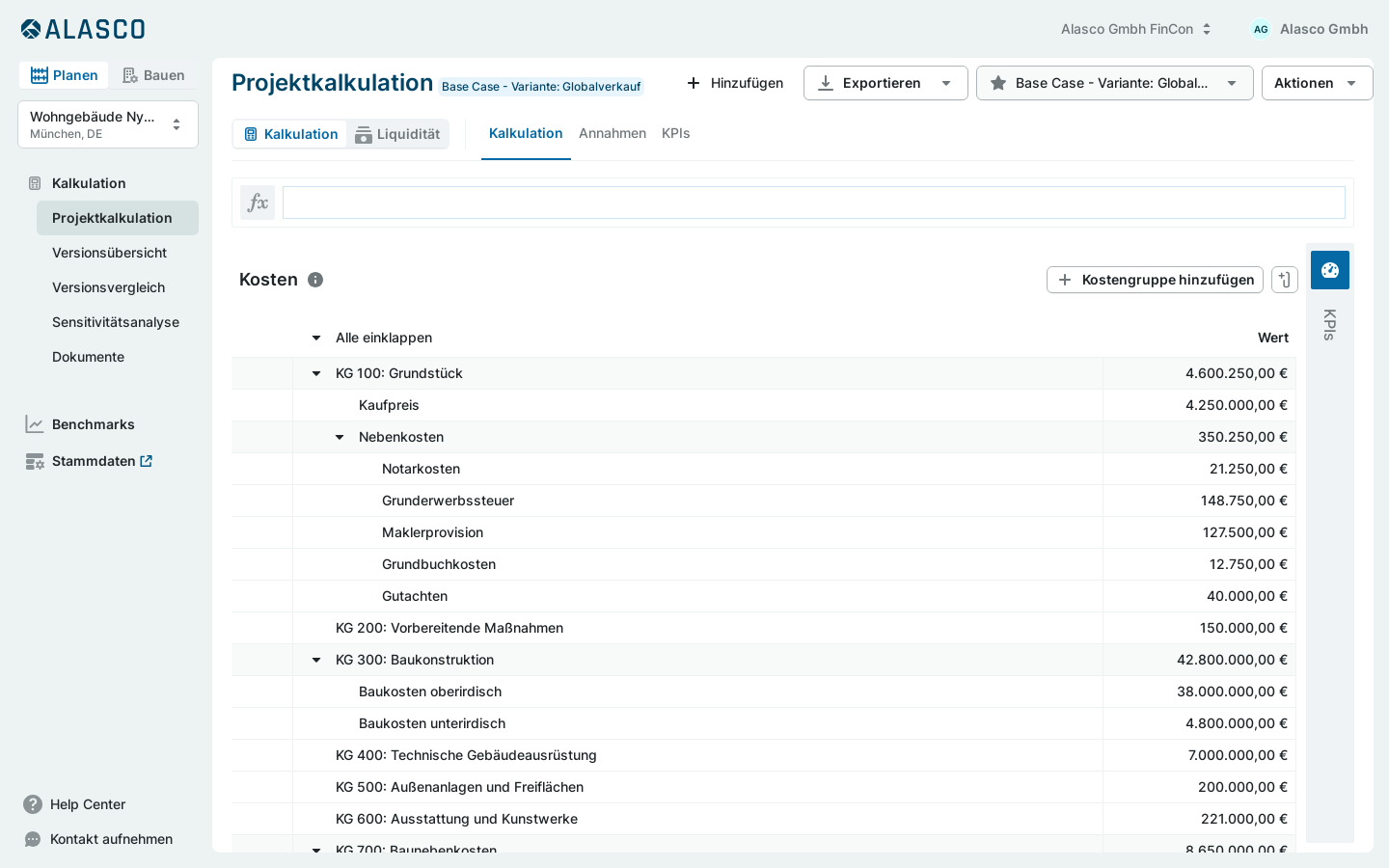Select the Kalkulation view toggle

[290, 134]
